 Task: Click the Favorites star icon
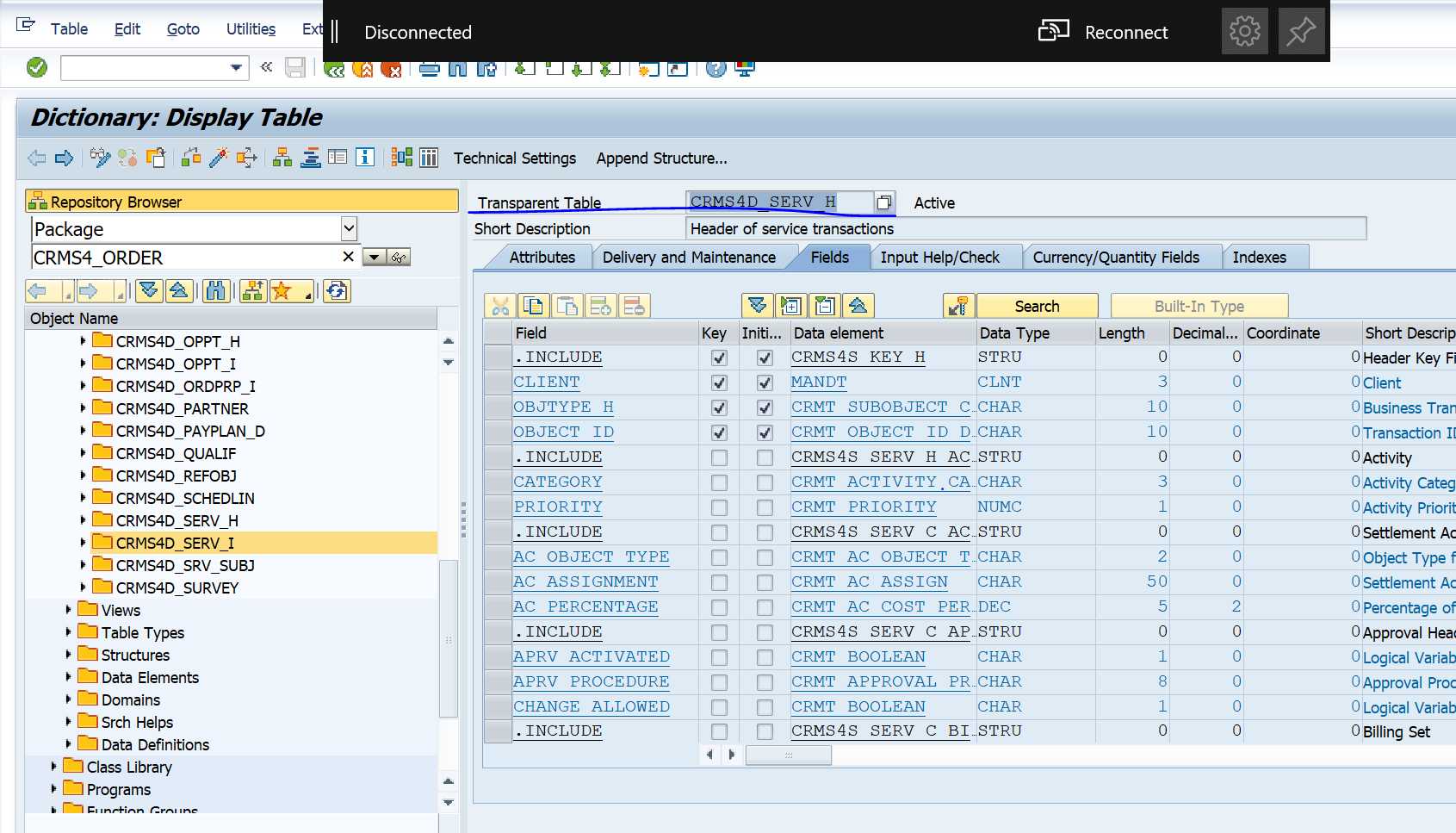click(282, 291)
